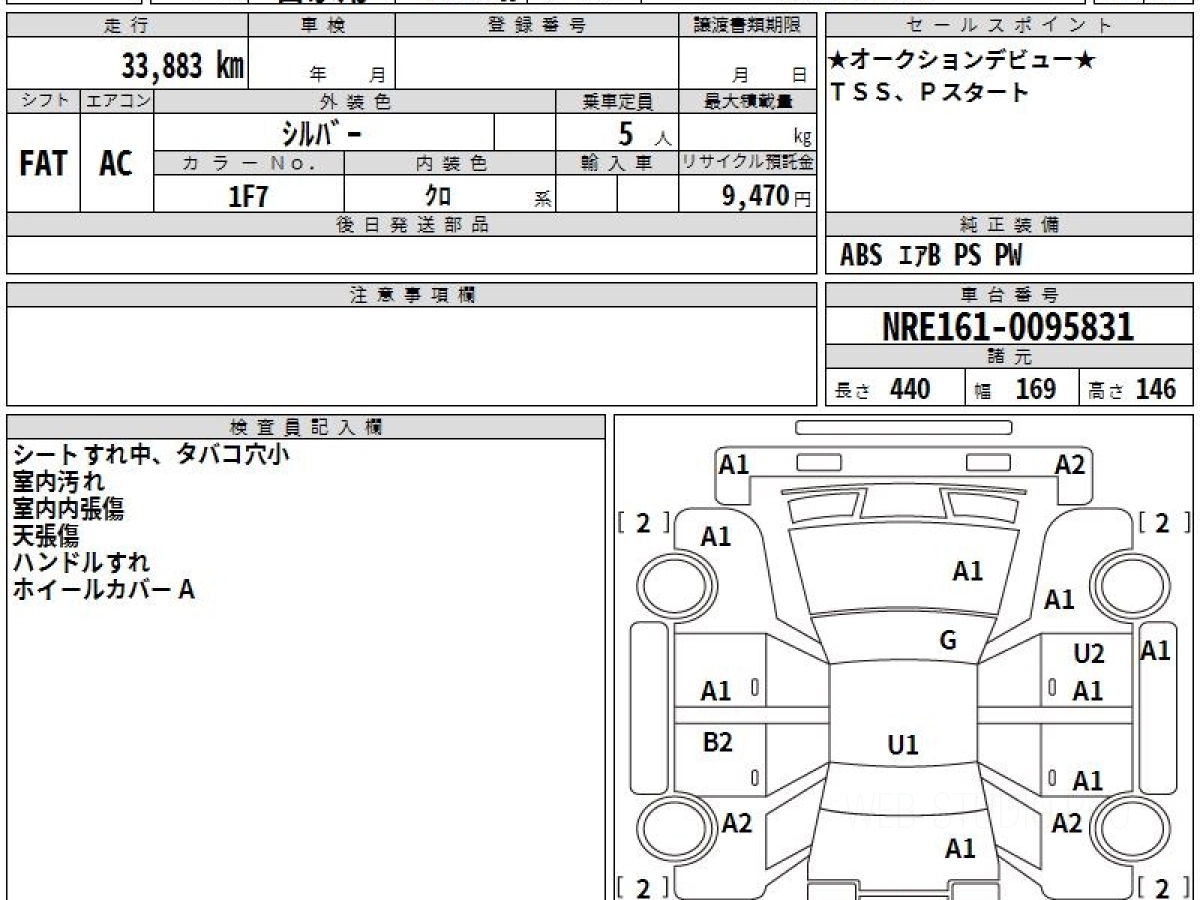Click the front-right wheel circle on the diagram

1123,581
